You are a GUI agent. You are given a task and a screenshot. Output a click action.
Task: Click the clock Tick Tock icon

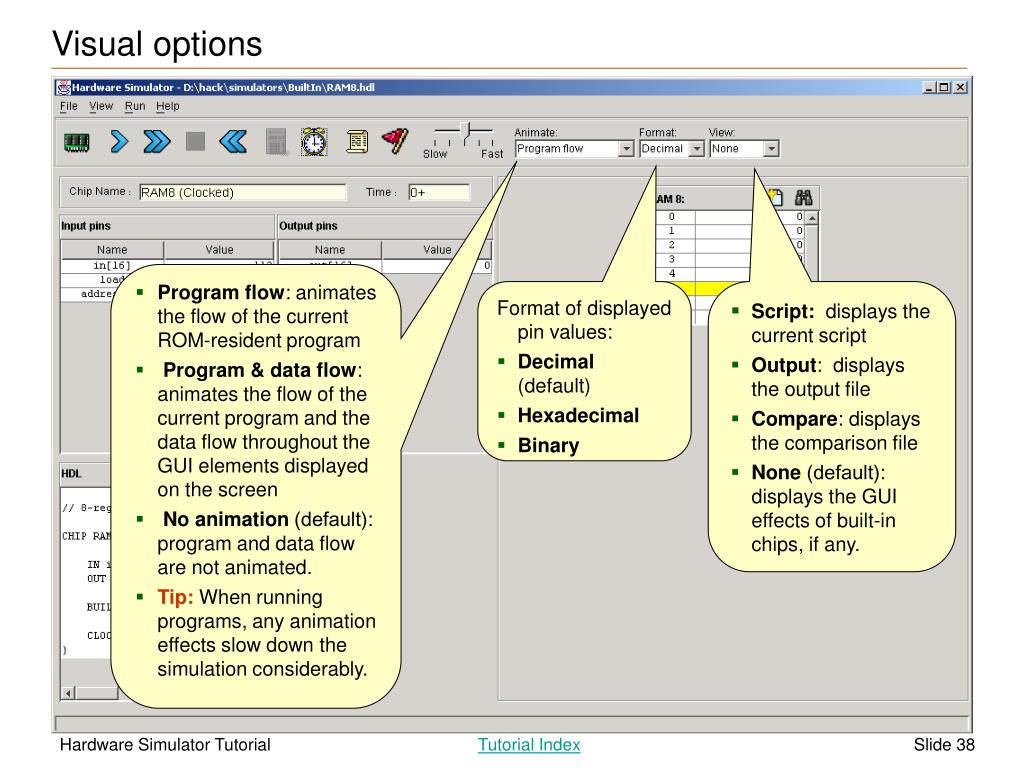point(314,141)
